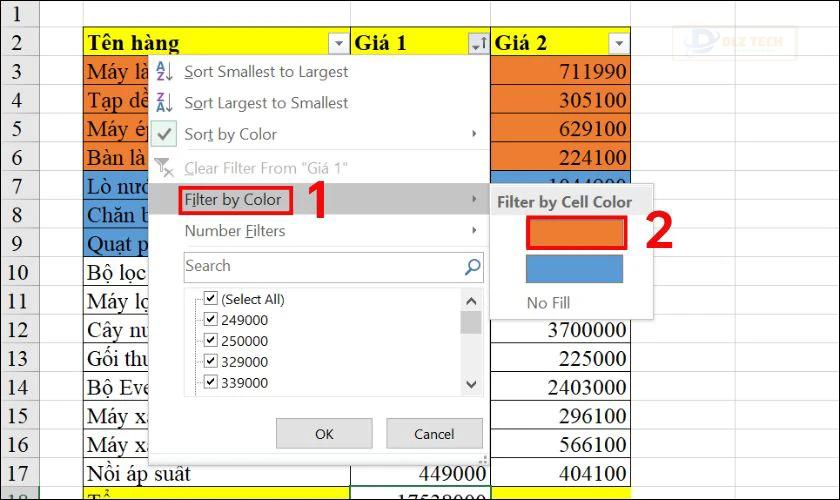Click cell with value 449000
The height and width of the screenshot is (500, 840).
pyautogui.click(x=420, y=475)
